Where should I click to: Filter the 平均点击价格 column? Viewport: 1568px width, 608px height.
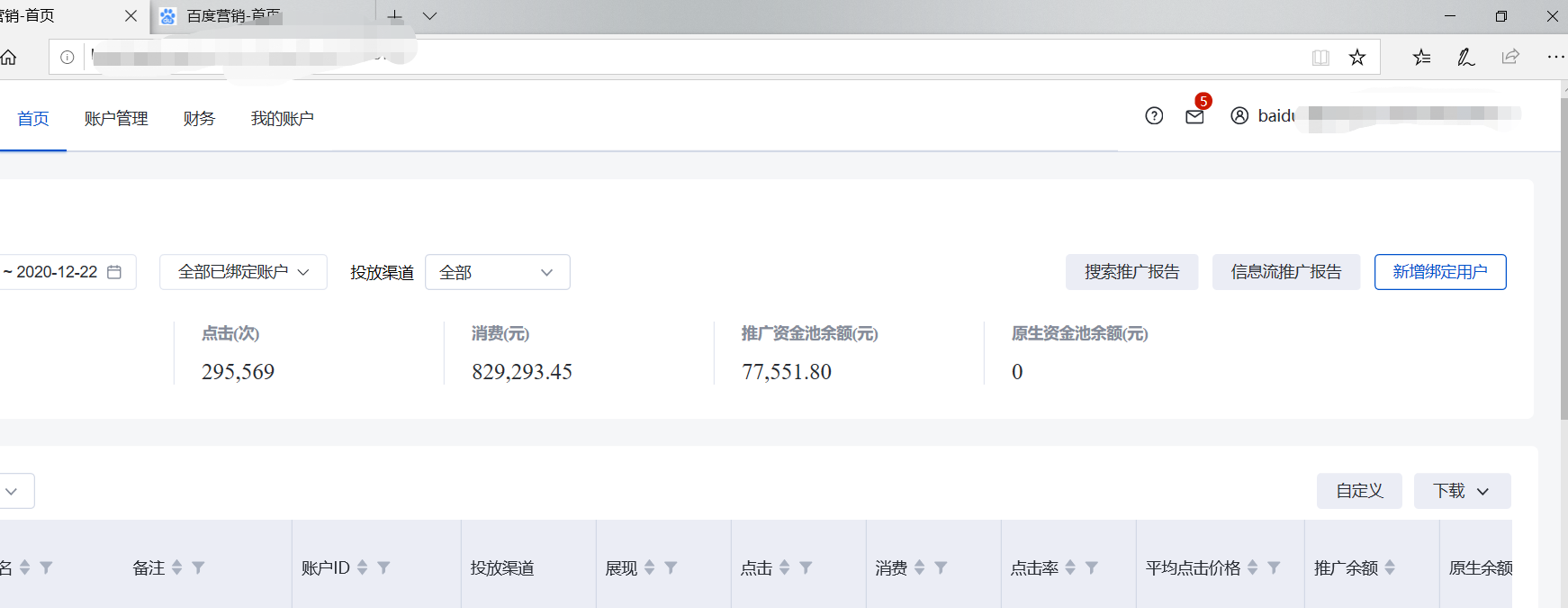coord(1274,567)
